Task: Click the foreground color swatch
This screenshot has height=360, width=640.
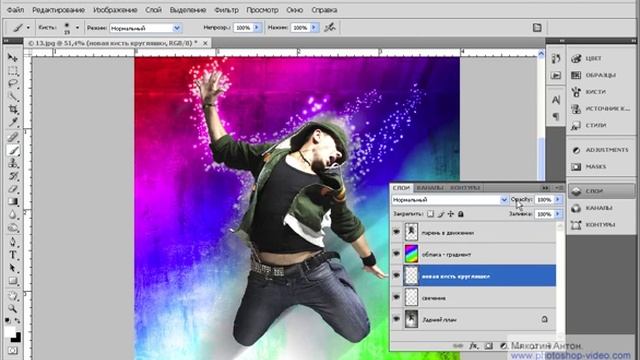Action: (x=9, y=331)
